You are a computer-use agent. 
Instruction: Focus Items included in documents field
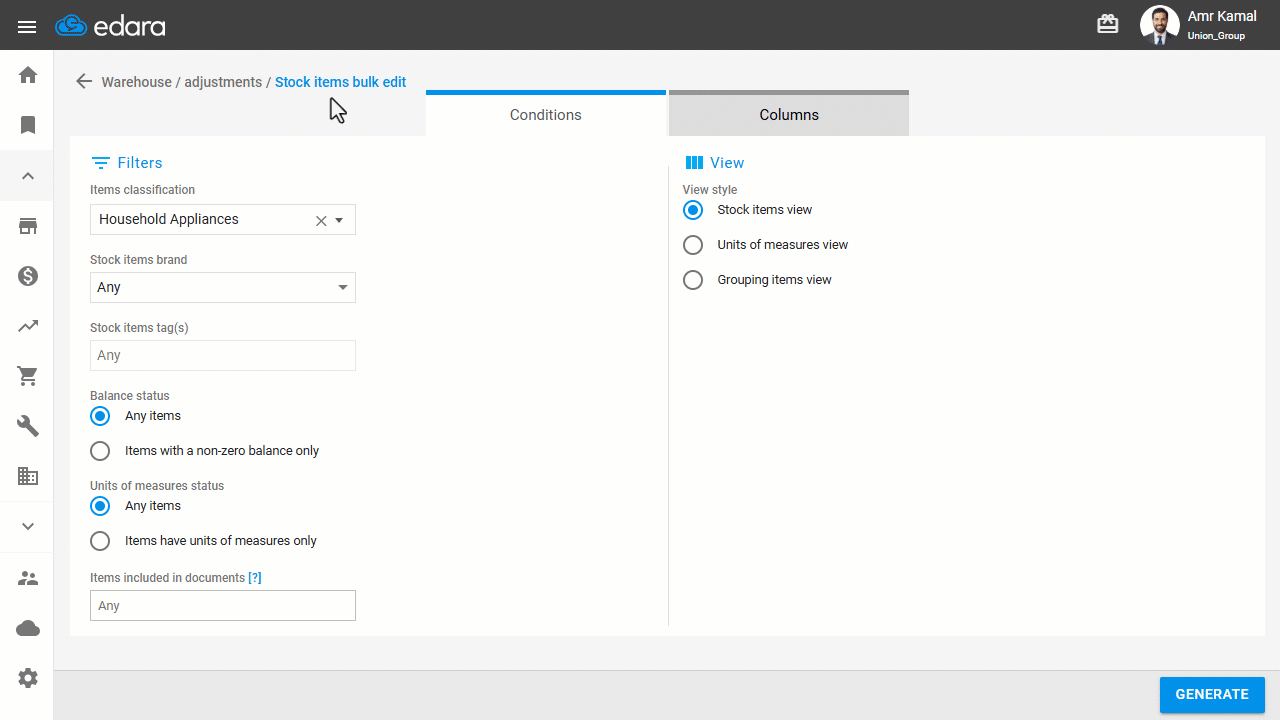[223, 605]
